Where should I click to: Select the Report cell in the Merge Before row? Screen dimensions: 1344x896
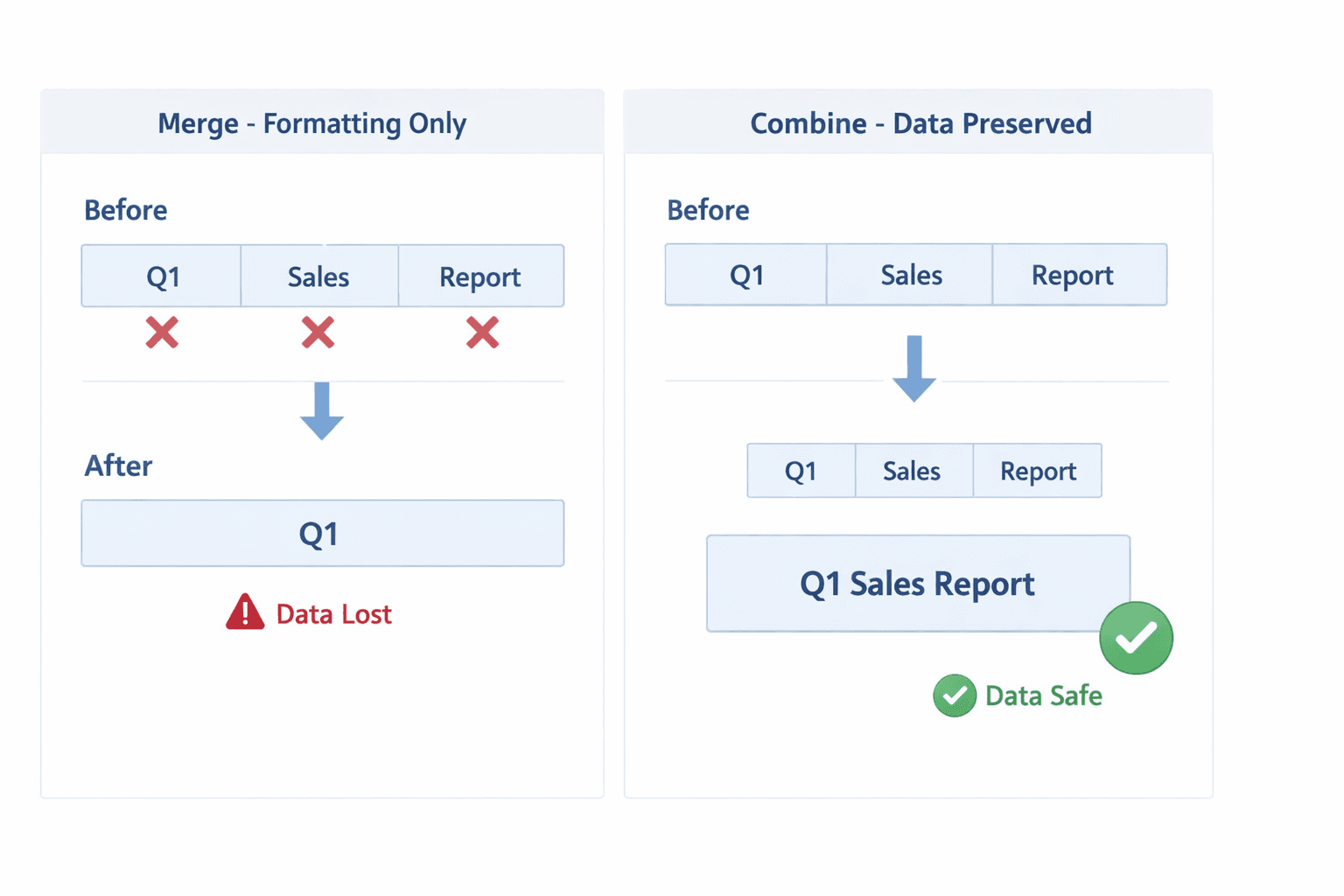(x=480, y=276)
